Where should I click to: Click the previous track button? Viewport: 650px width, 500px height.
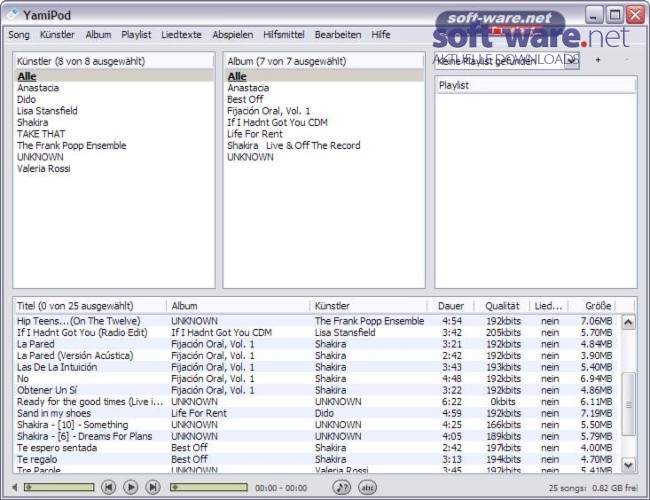(109, 487)
